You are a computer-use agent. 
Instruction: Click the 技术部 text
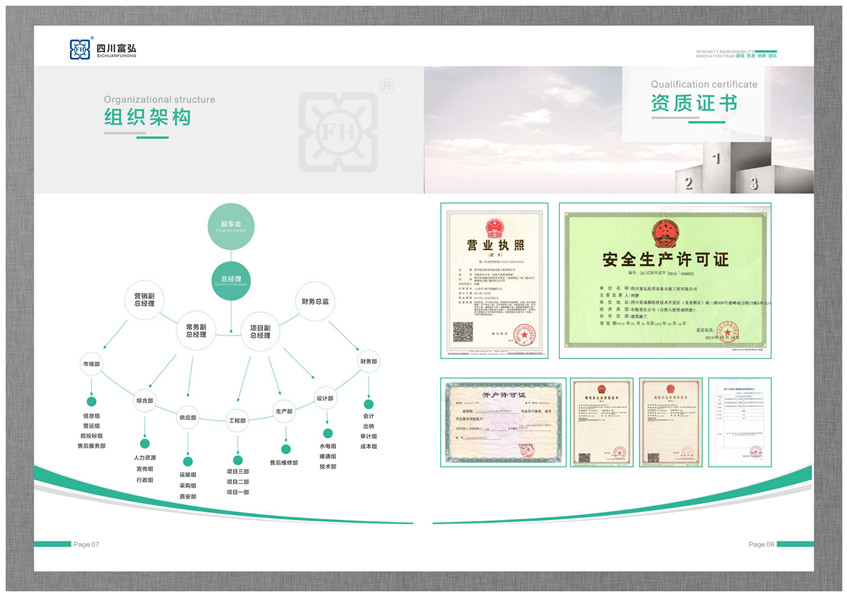pyautogui.click(x=328, y=467)
